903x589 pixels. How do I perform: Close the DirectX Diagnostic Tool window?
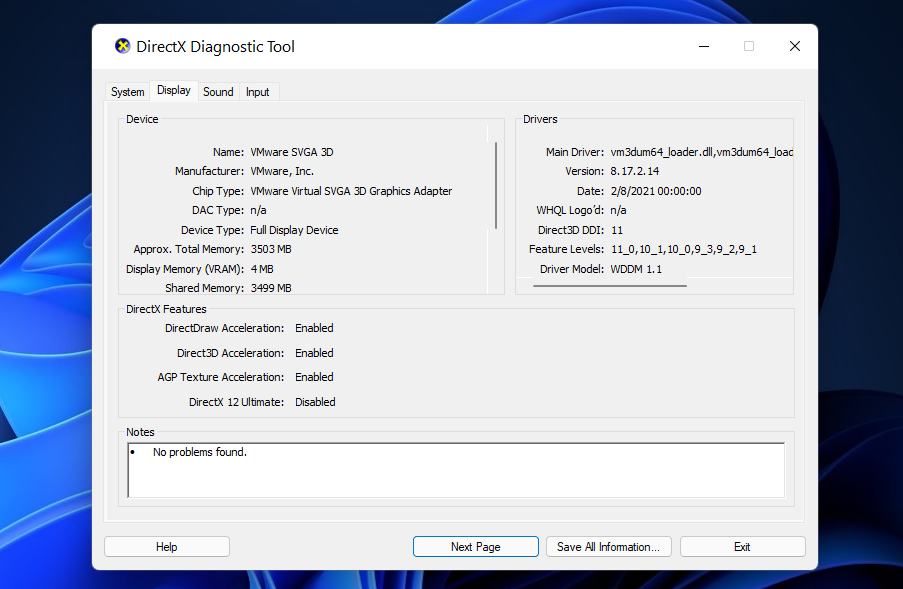click(x=795, y=46)
